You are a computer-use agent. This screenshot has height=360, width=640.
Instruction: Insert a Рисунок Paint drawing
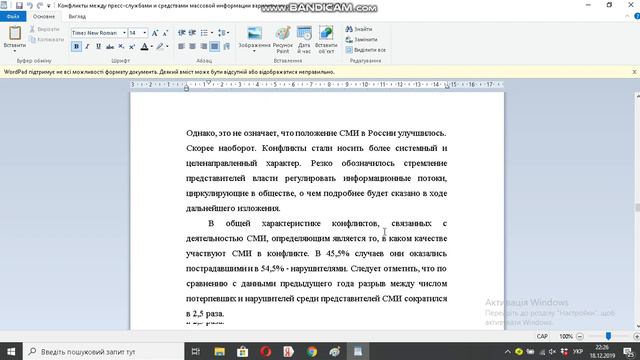pos(283,40)
